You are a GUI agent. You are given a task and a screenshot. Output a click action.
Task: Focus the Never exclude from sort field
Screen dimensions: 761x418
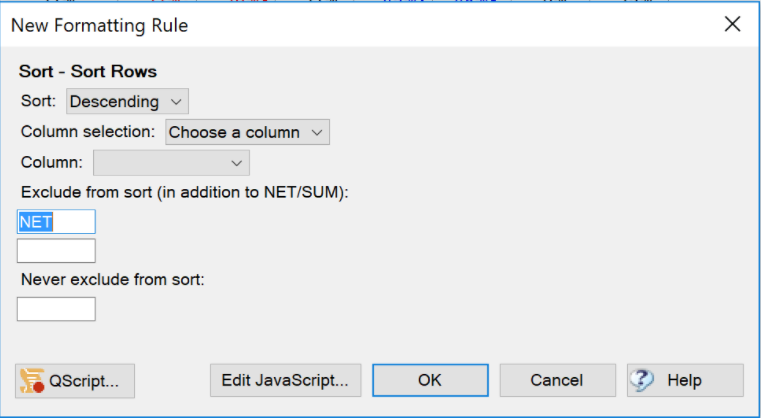tap(56, 309)
